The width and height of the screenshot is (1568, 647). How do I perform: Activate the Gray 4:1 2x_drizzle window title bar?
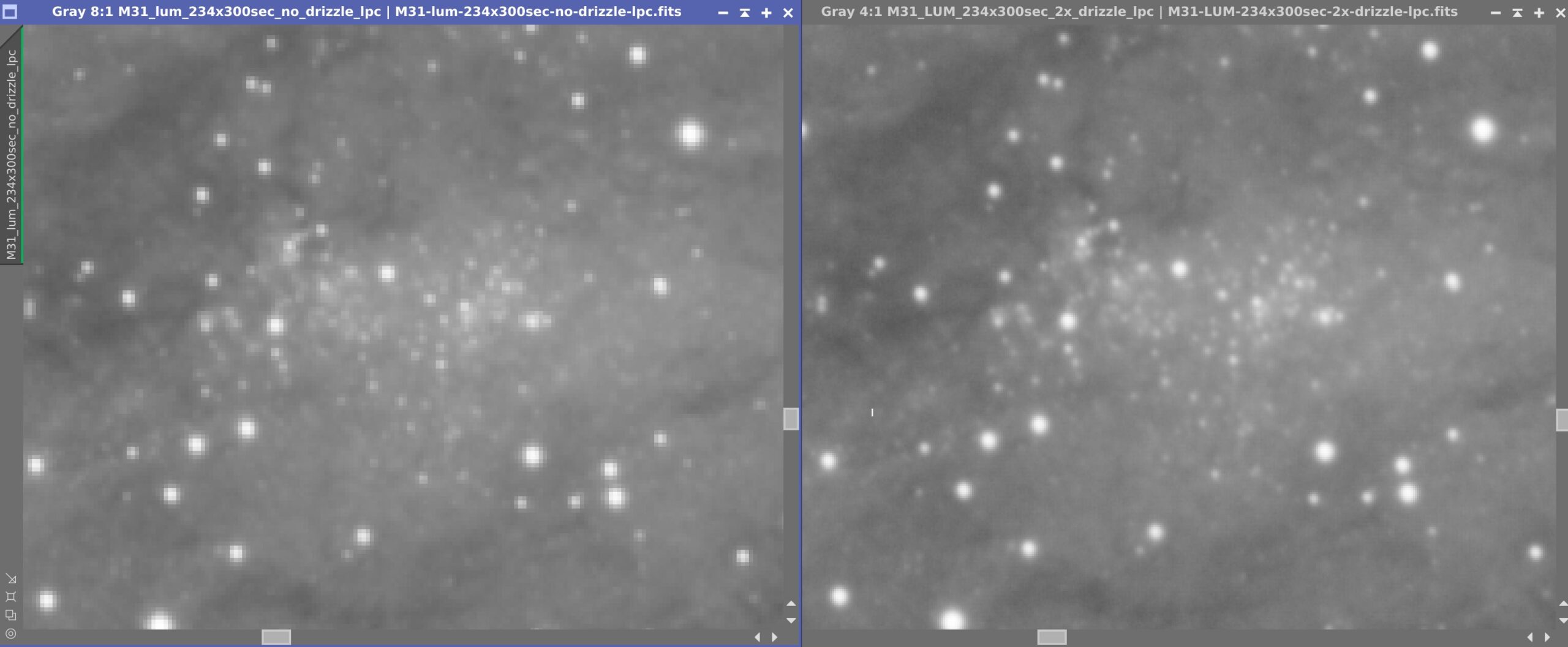[x=1139, y=12]
